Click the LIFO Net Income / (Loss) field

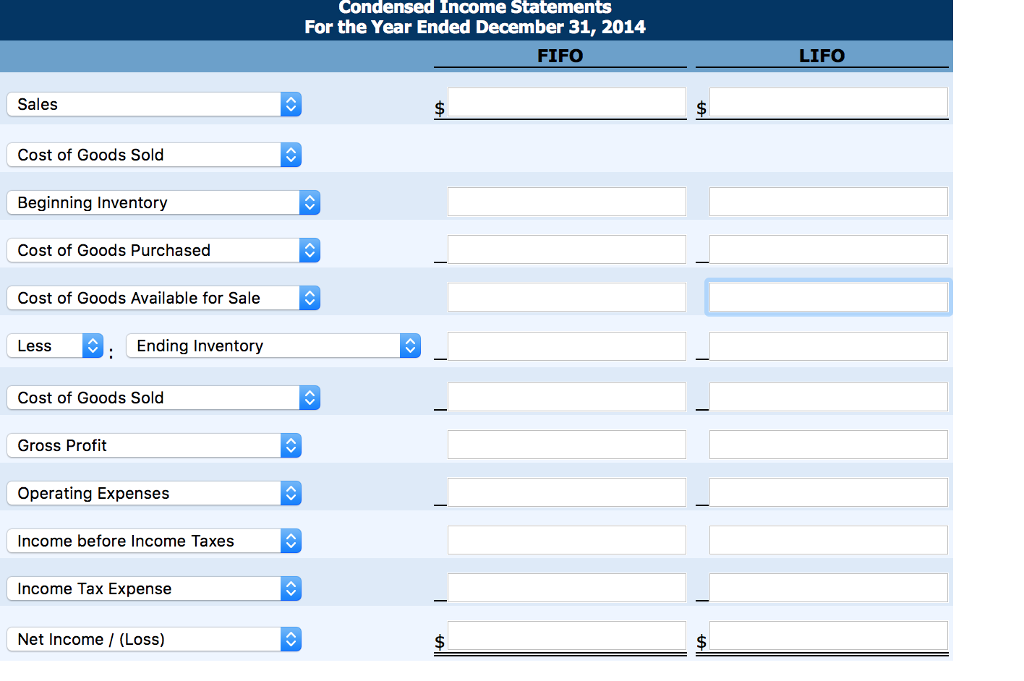click(x=828, y=636)
